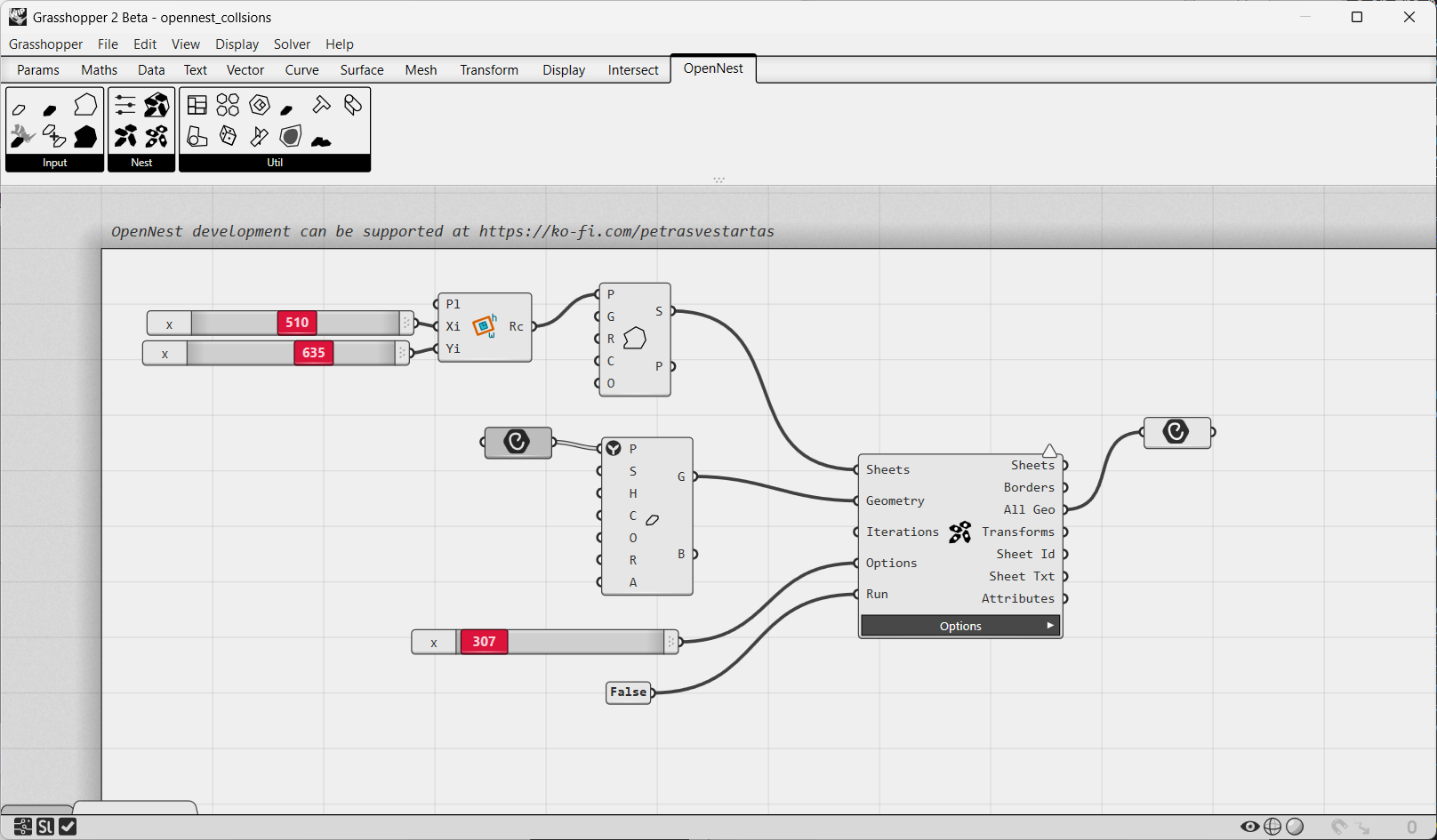Viewport: 1437px width, 840px height.
Task: Click the 'Sl' status bar icon
Action: coord(45,827)
